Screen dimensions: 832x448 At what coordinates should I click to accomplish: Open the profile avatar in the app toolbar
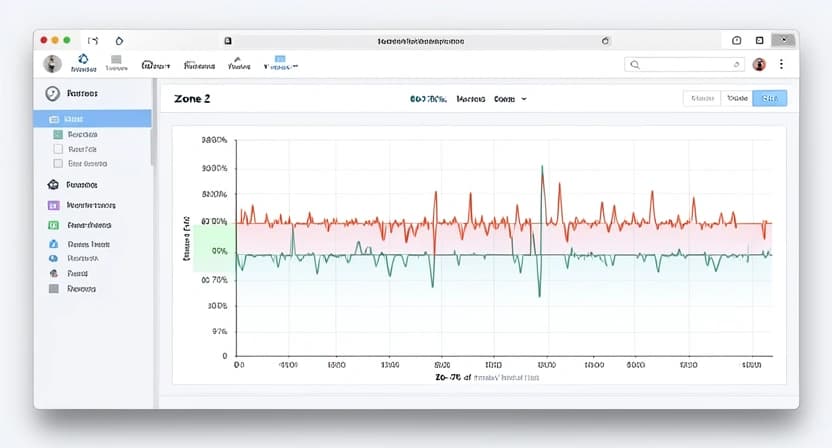52,64
